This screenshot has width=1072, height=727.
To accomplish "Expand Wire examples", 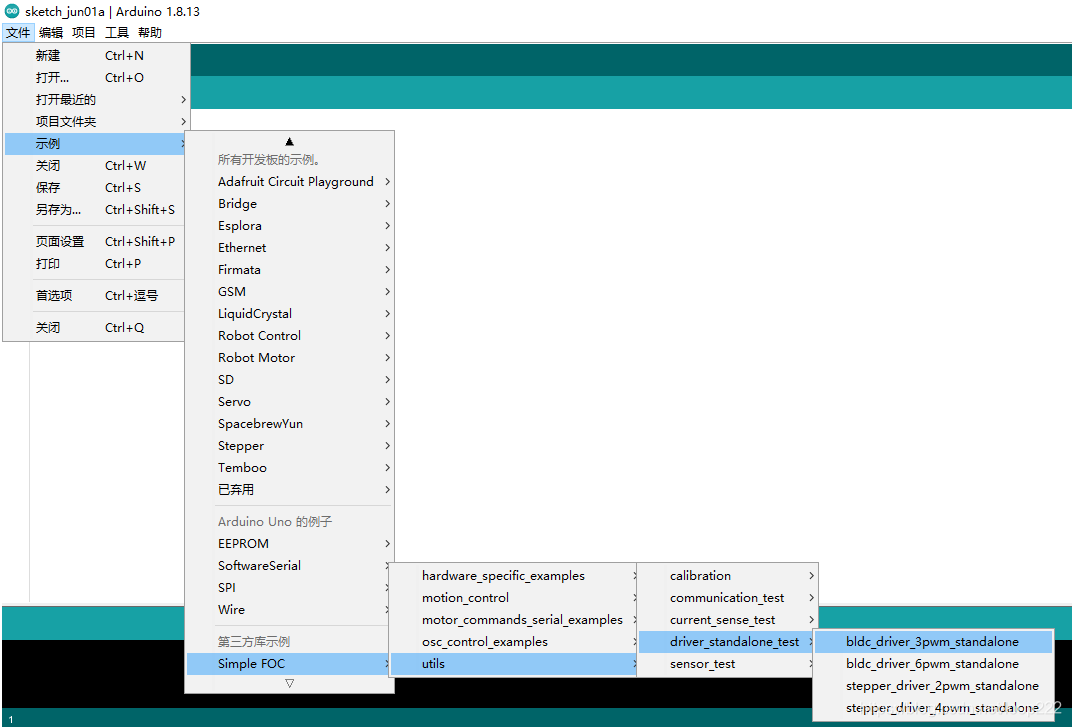I will tap(289, 609).
